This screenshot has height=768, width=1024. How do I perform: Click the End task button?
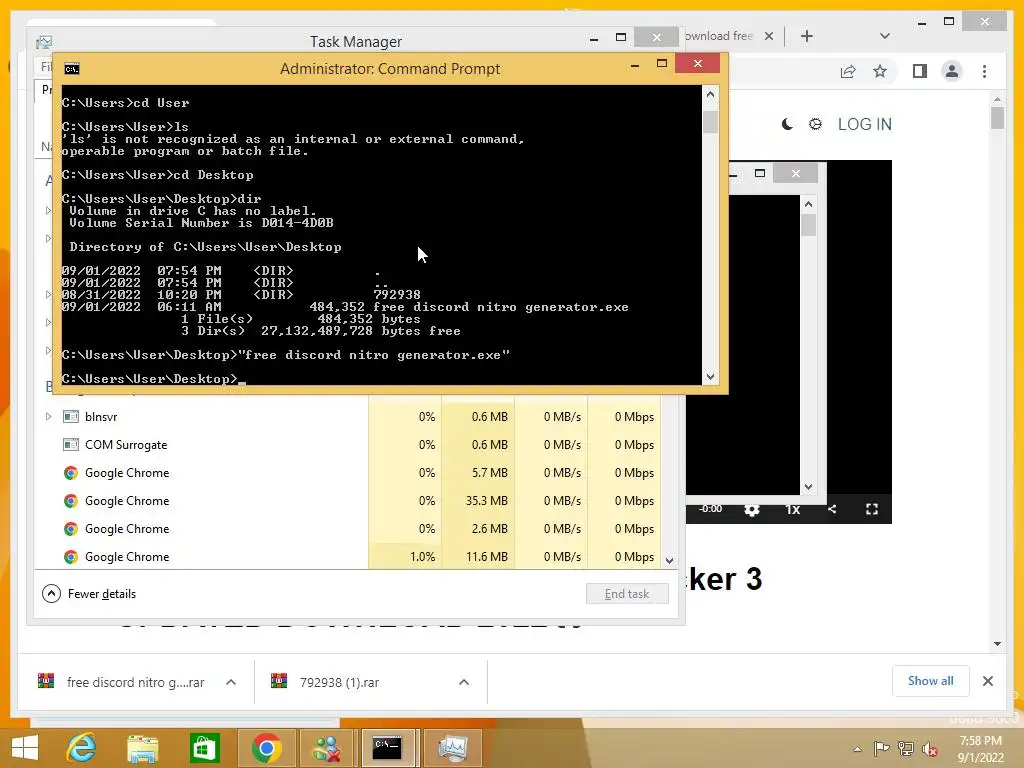pos(627,594)
